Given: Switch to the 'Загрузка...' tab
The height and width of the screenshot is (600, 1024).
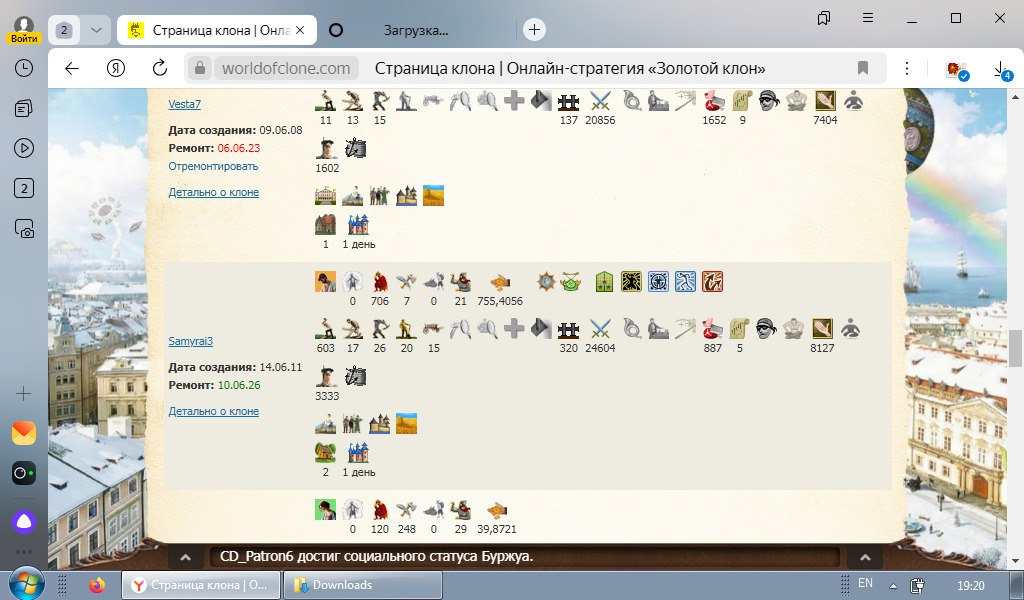Looking at the screenshot, I should click(416, 30).
